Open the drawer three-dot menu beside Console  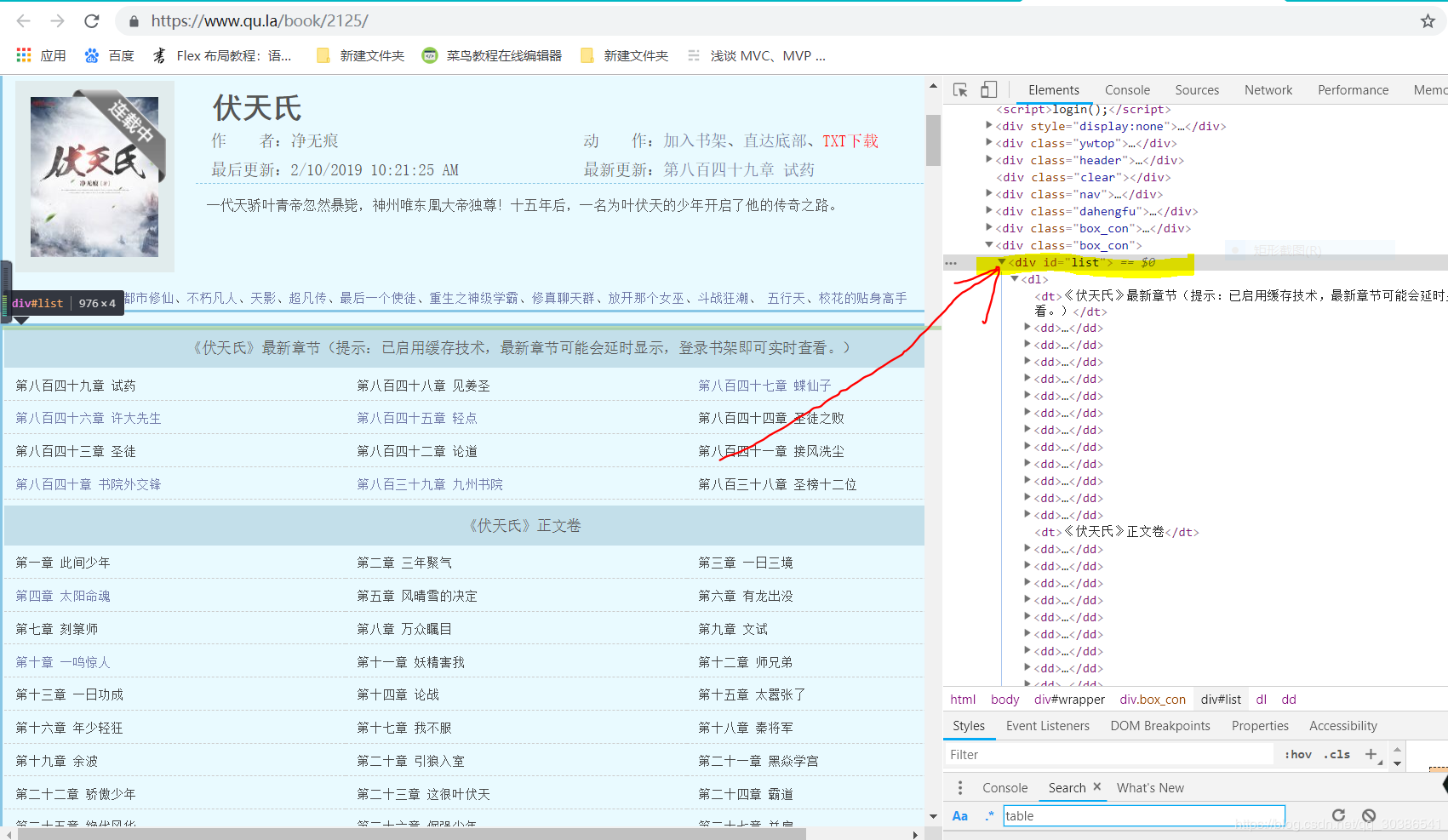click(960, 788)
